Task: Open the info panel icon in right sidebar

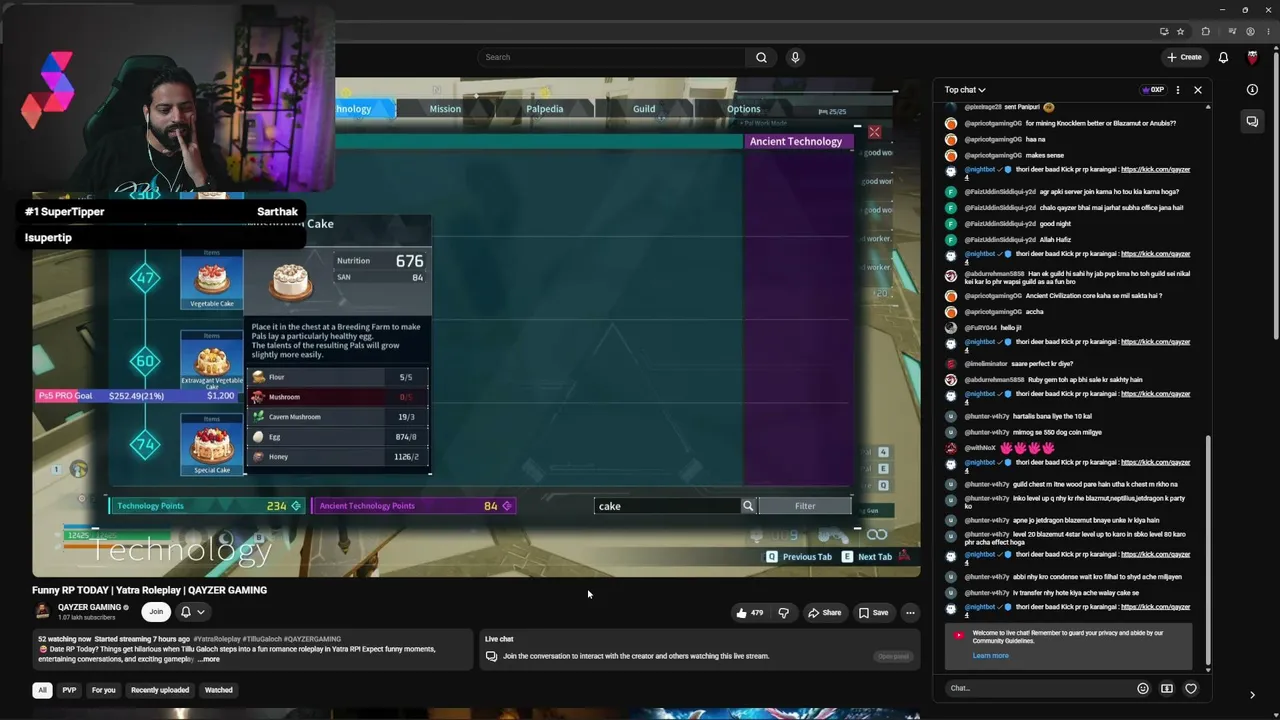Action: click(1252, 90)
